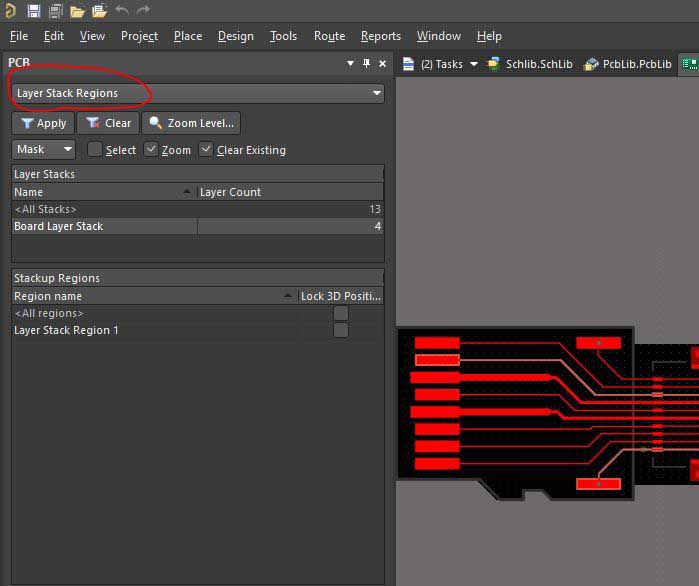The image size is (699, 586).
Task: Switch to the PcbLib.PcbLib tab
Action: click(x=628, y=64)
